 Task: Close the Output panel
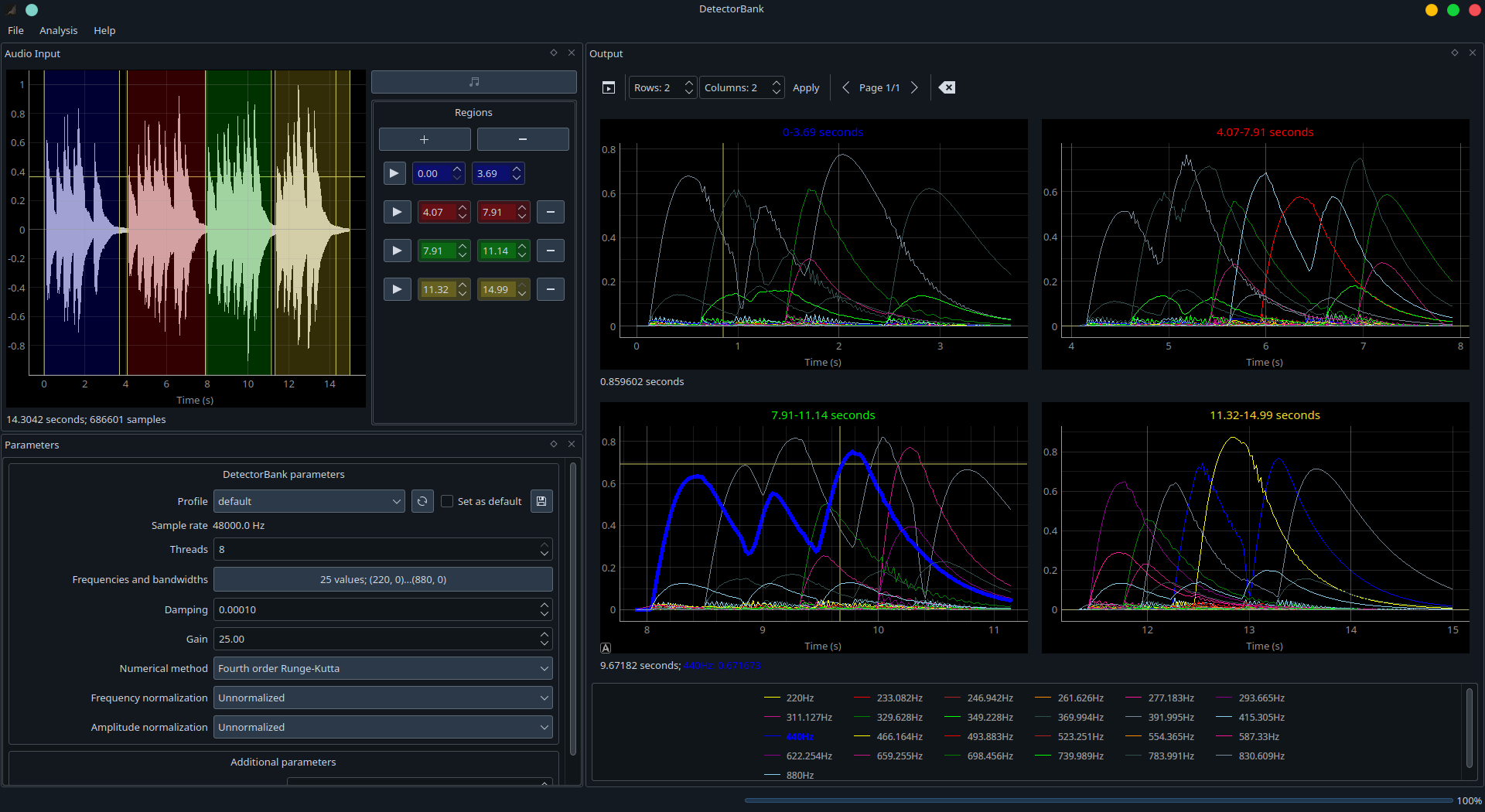coord(1473,53)
